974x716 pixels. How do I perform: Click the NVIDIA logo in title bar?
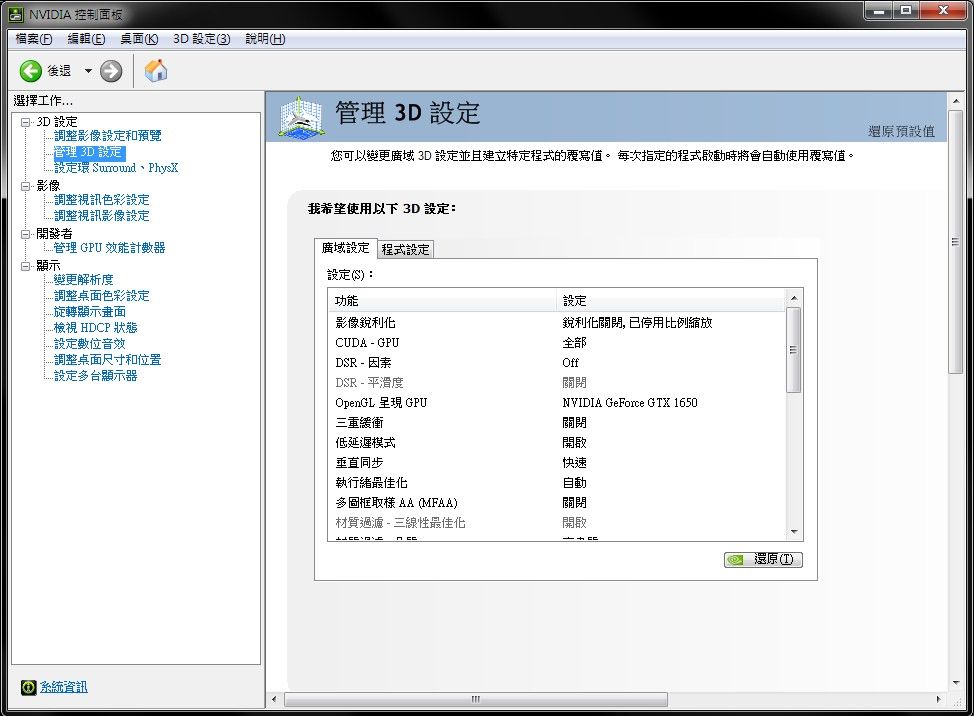pos(15,15)
